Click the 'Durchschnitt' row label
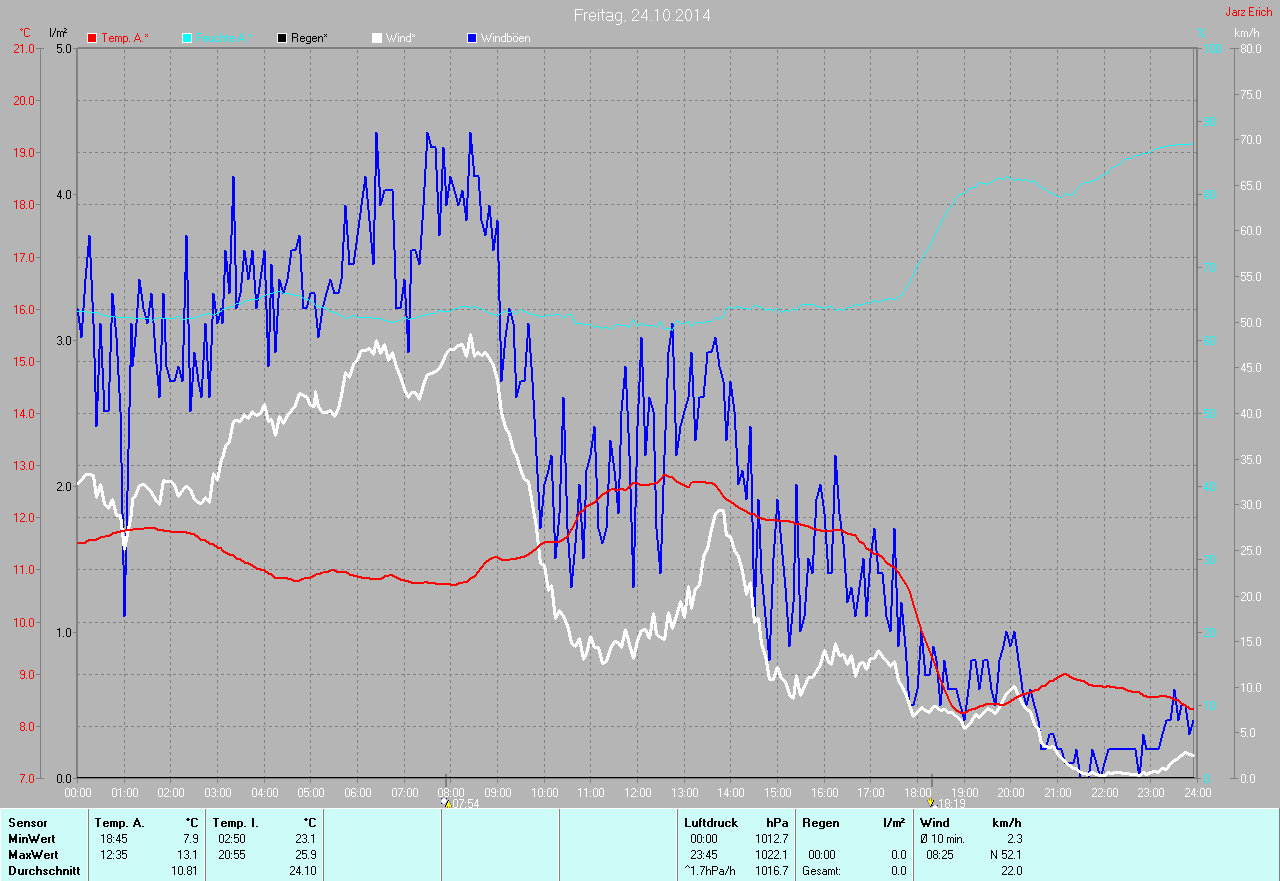 (43, 871)
